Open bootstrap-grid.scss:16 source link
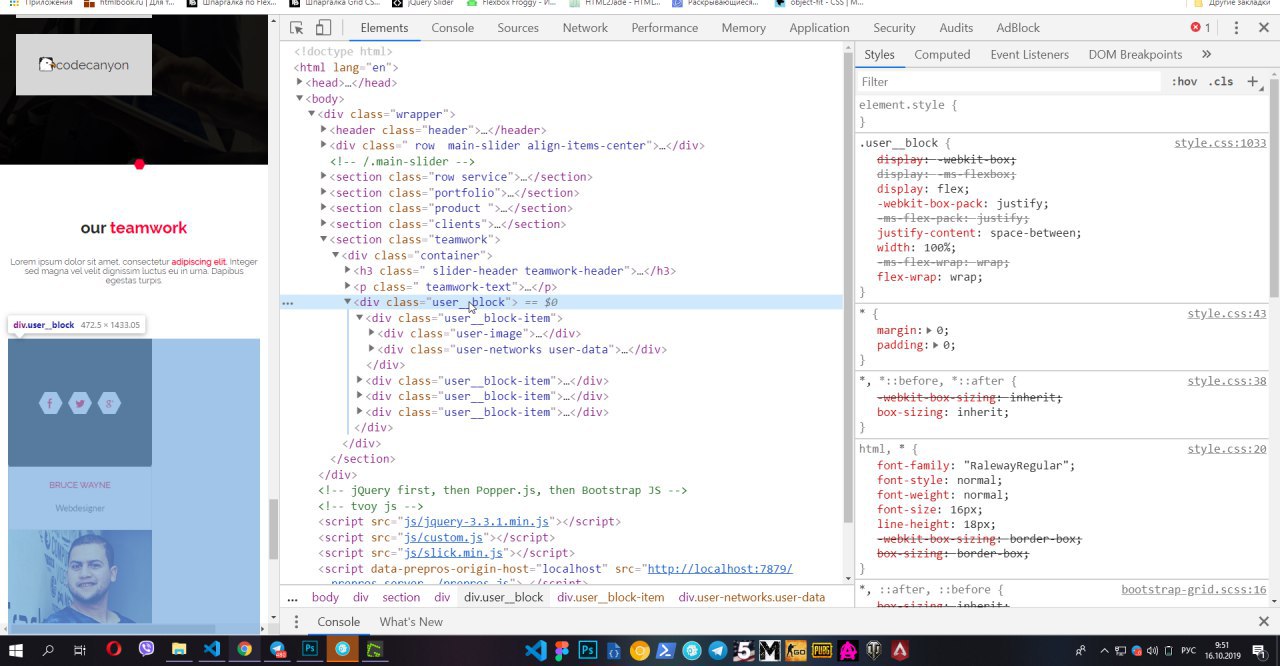Image resolution: width=1280 pixels, height=666 pixels. coord(1194,590)
